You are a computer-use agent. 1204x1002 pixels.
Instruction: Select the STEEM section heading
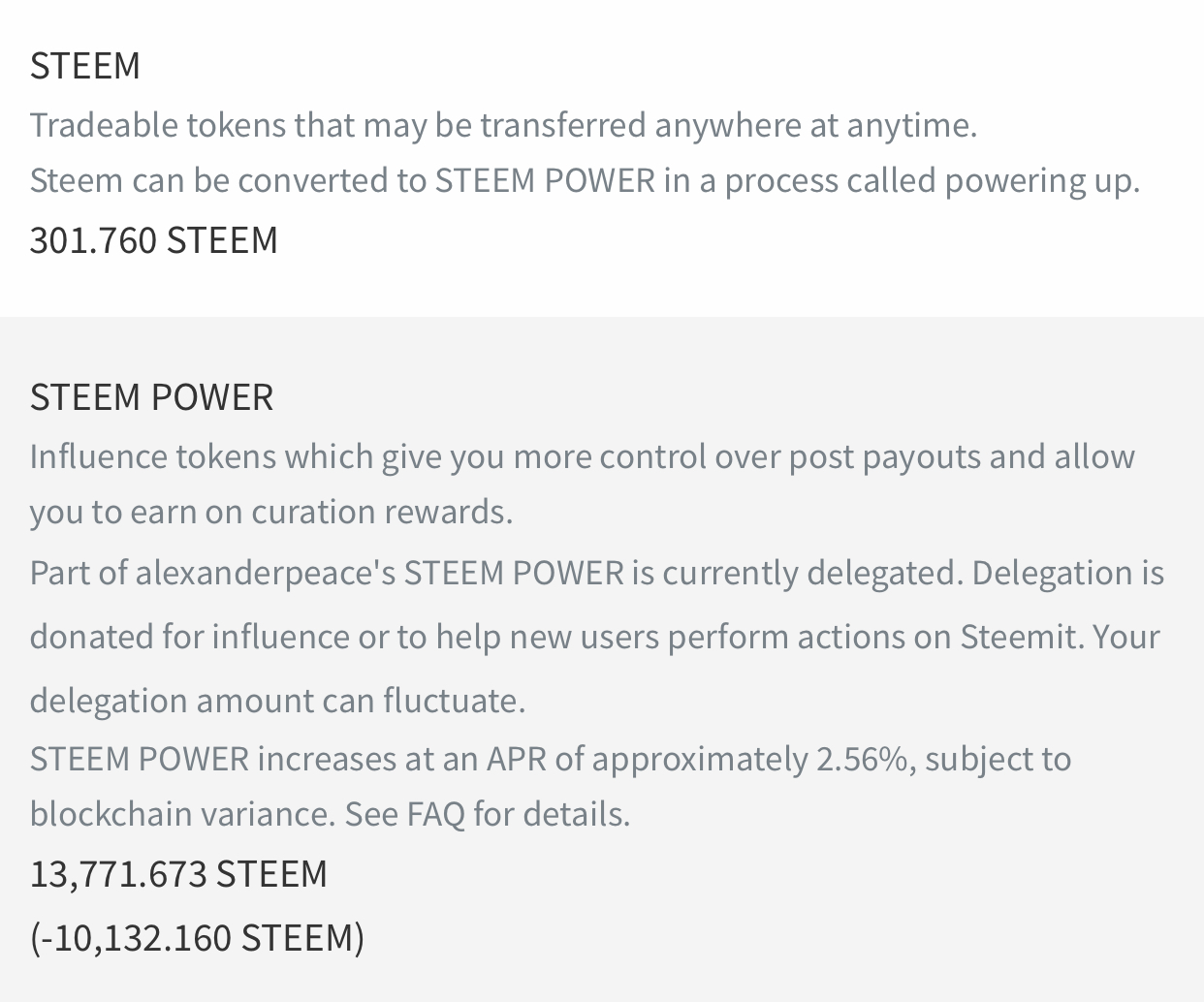[85, 66]
